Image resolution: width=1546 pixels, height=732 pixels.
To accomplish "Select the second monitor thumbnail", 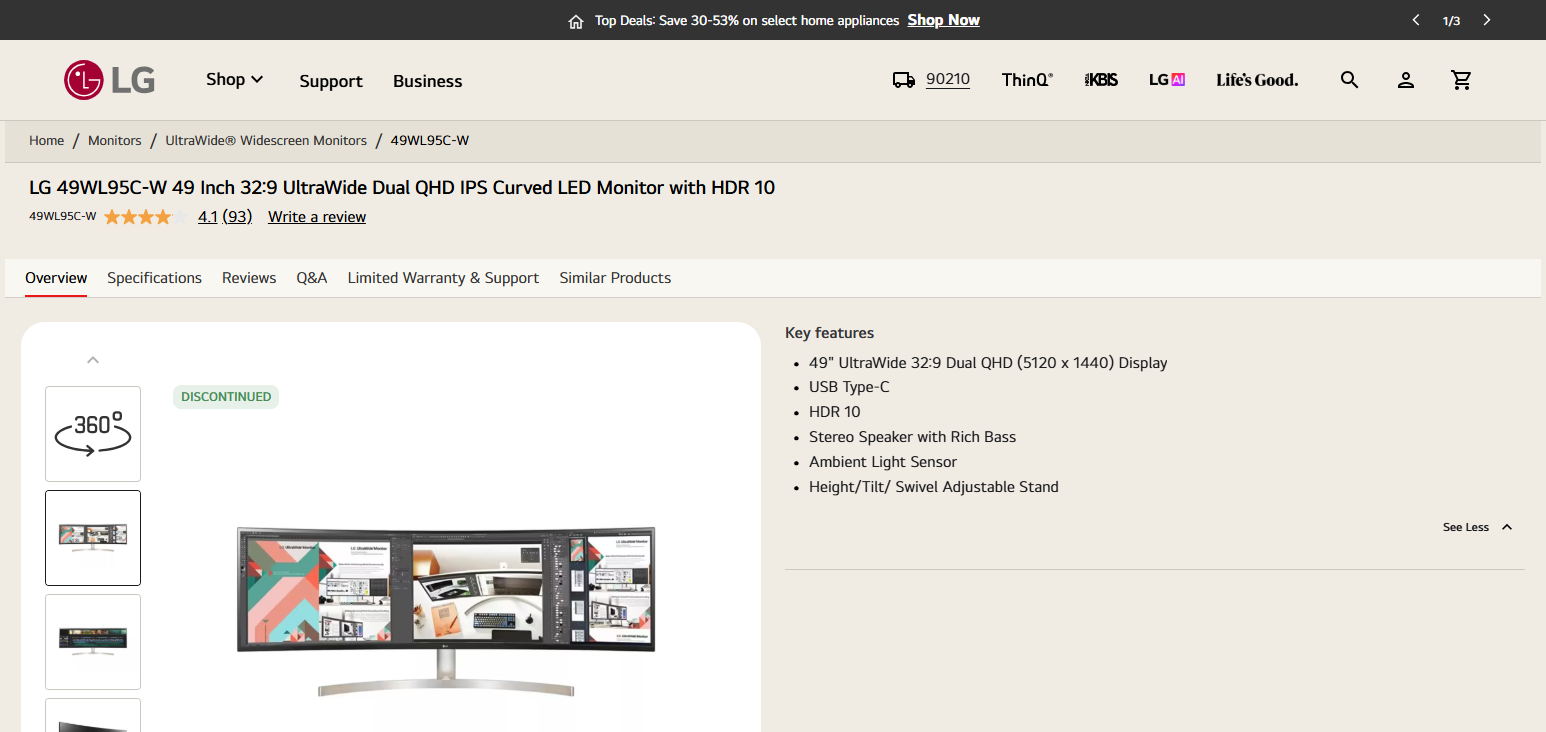I will (93, 641).
